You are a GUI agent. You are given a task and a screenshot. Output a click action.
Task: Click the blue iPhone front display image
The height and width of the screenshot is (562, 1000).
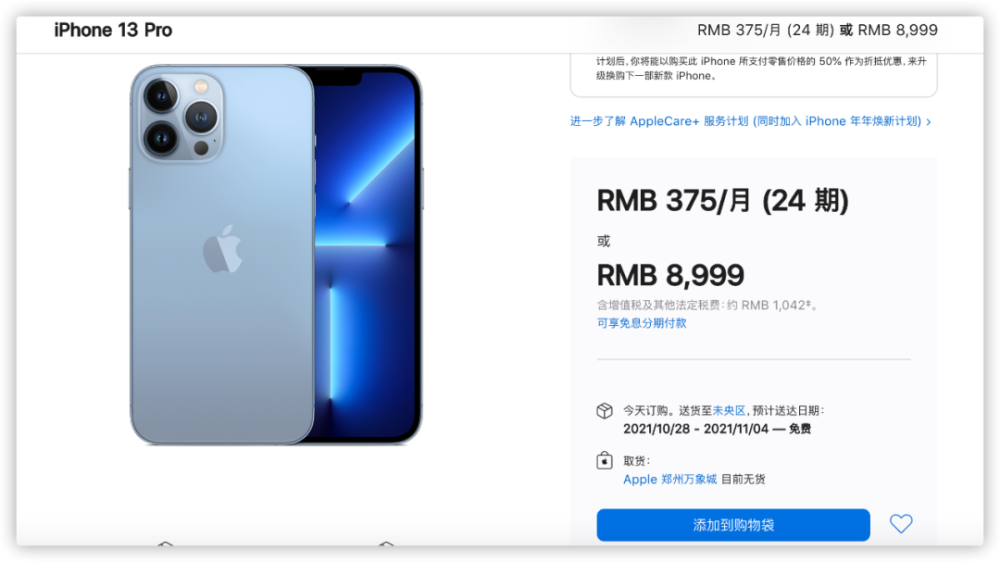coord(367,254)
